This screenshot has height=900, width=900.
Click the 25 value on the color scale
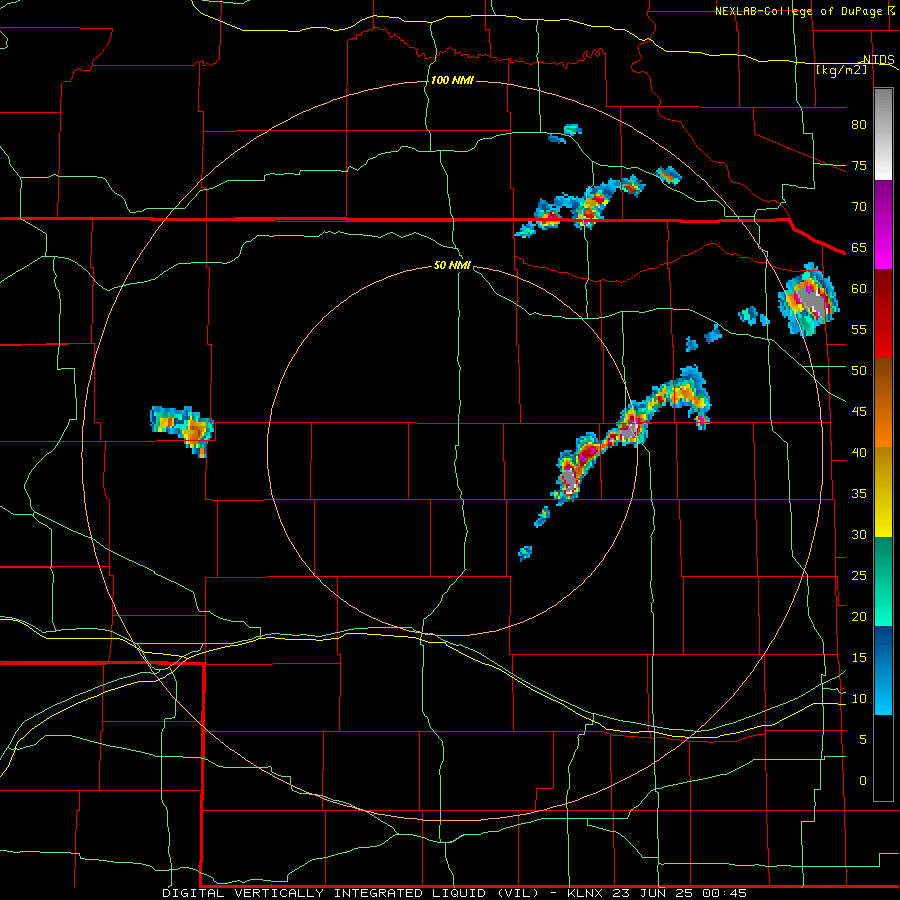(x=859, y=575)
